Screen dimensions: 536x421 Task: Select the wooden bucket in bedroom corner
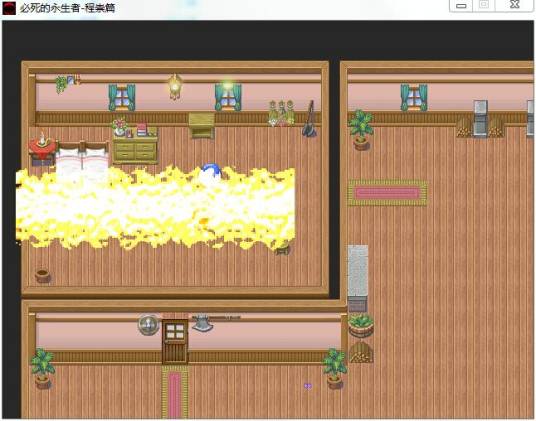tap(43, 276)
